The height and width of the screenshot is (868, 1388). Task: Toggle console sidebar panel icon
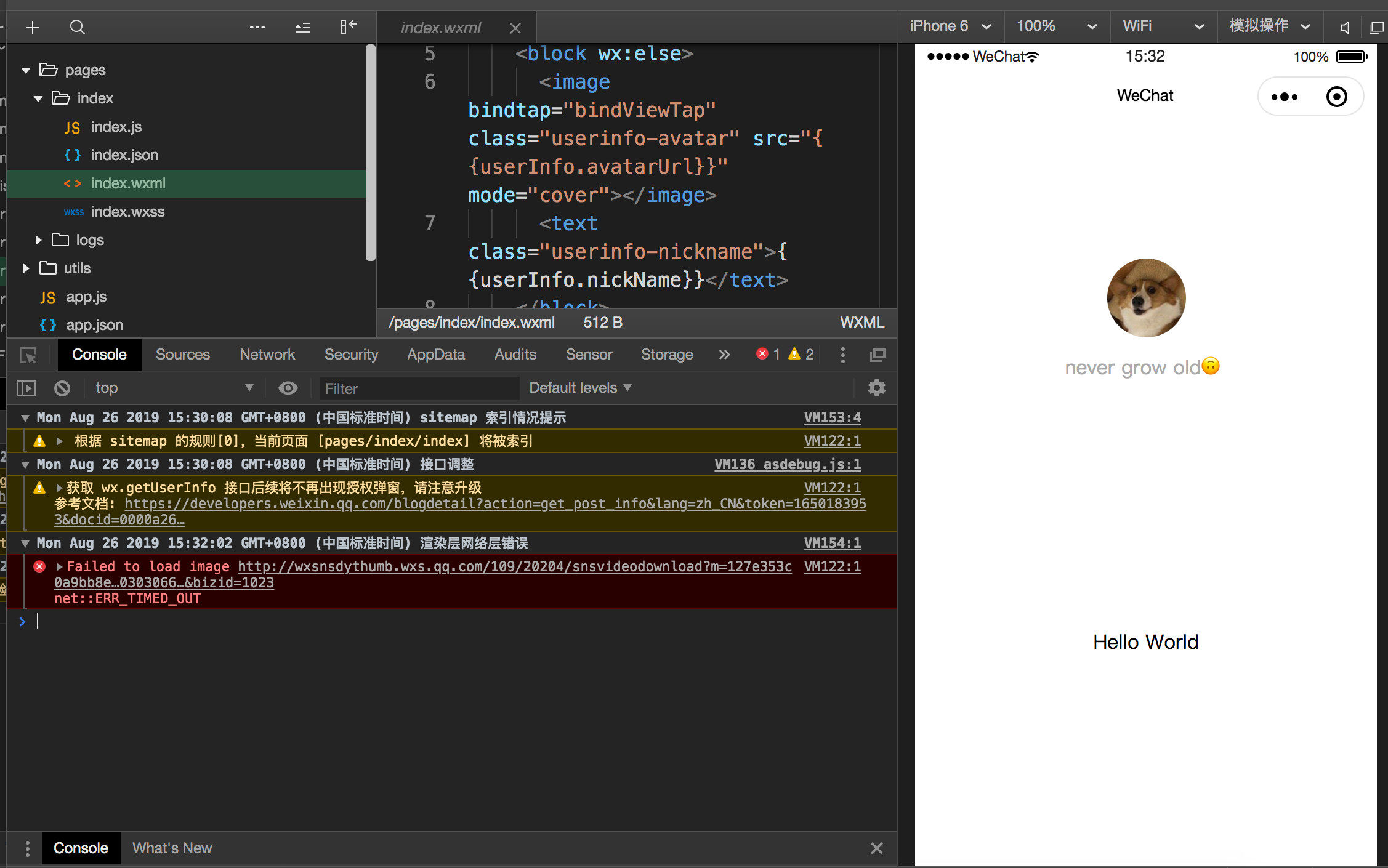(x=26, y=388)
